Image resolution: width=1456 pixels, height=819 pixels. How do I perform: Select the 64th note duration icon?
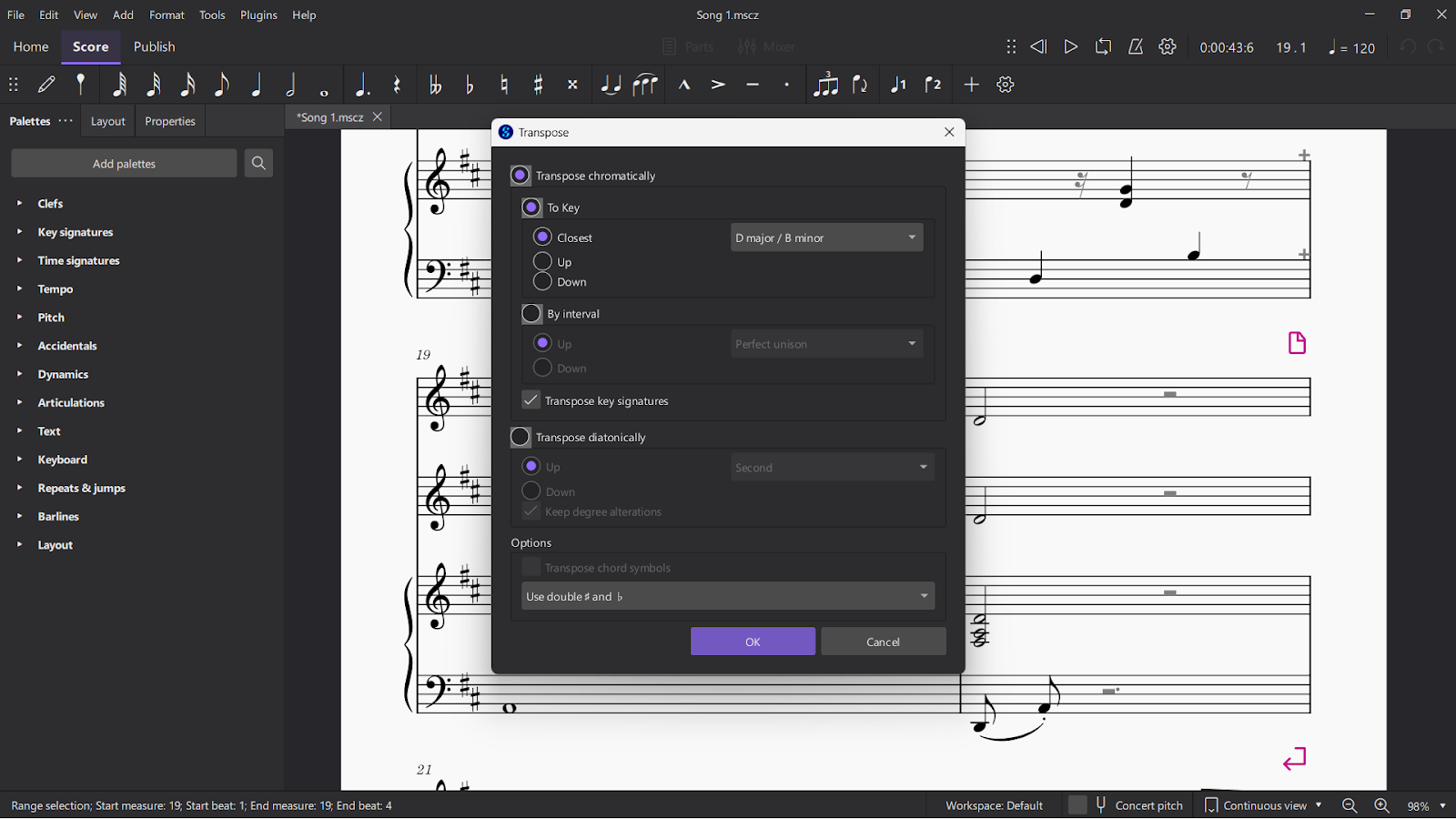pos(119,85)
